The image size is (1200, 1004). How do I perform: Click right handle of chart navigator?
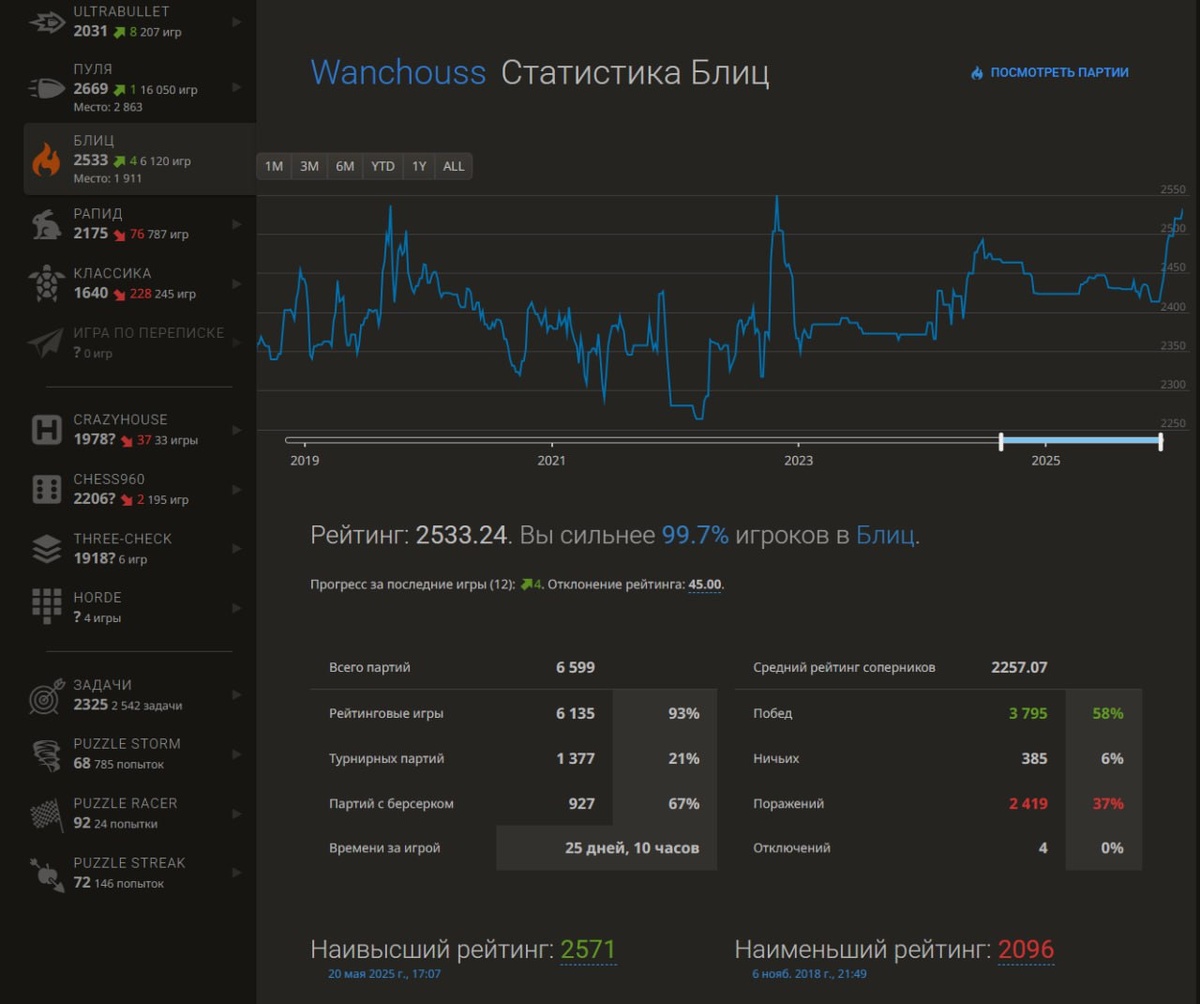(1160, 441)
